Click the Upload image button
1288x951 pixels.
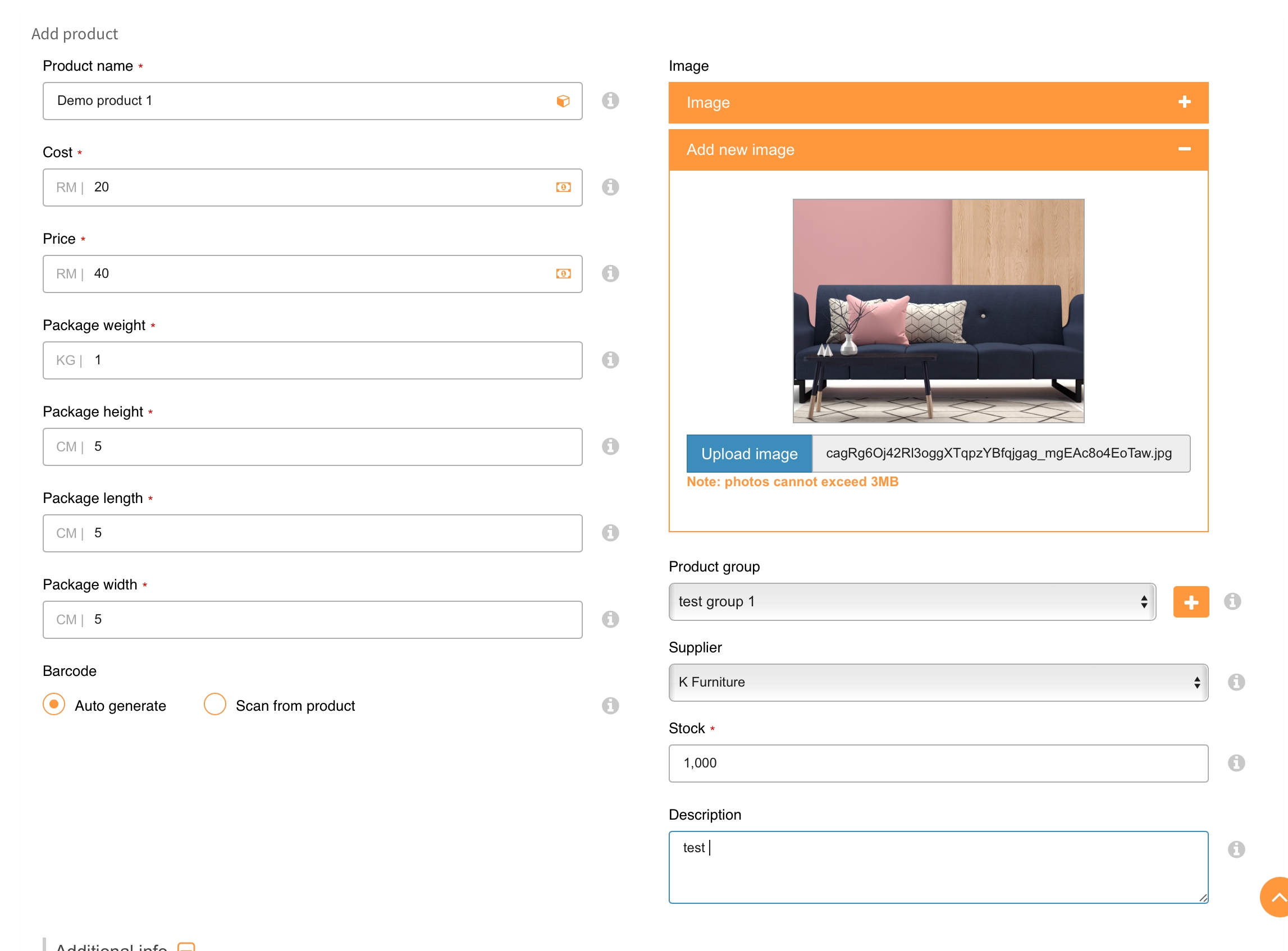pyautogui.click(x=748, y=454)
